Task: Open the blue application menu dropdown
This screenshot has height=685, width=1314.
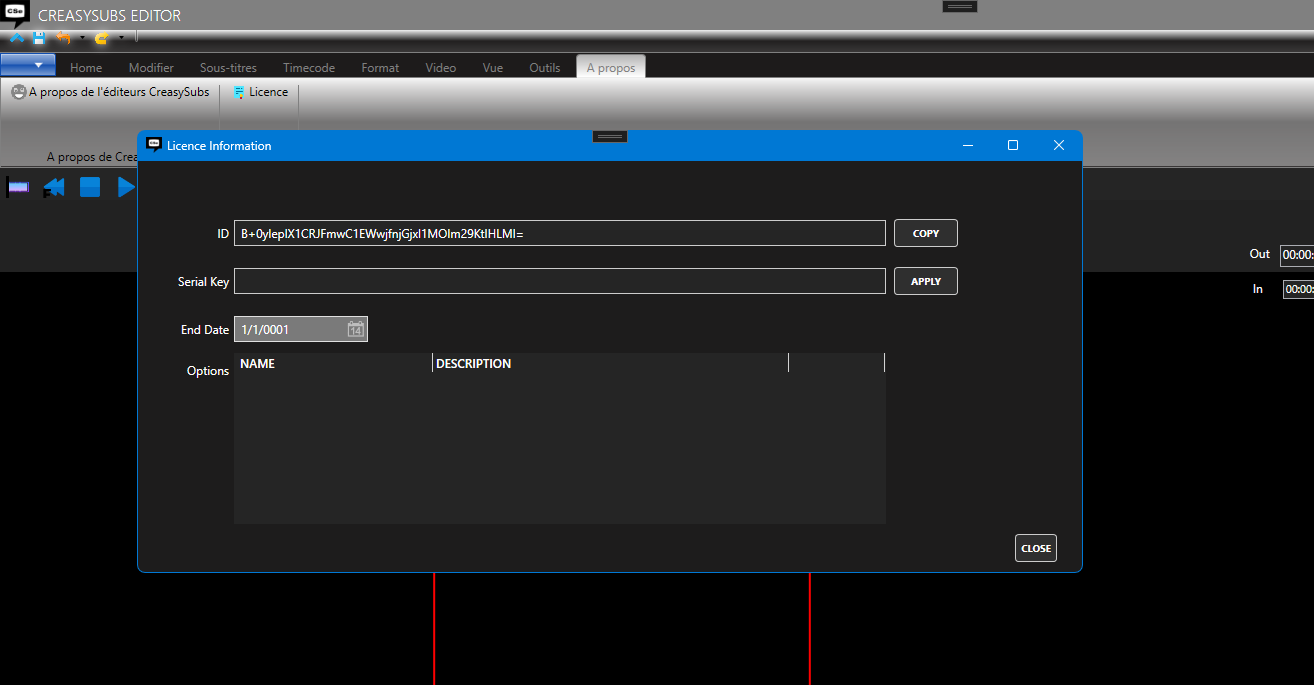Action: 28,65
